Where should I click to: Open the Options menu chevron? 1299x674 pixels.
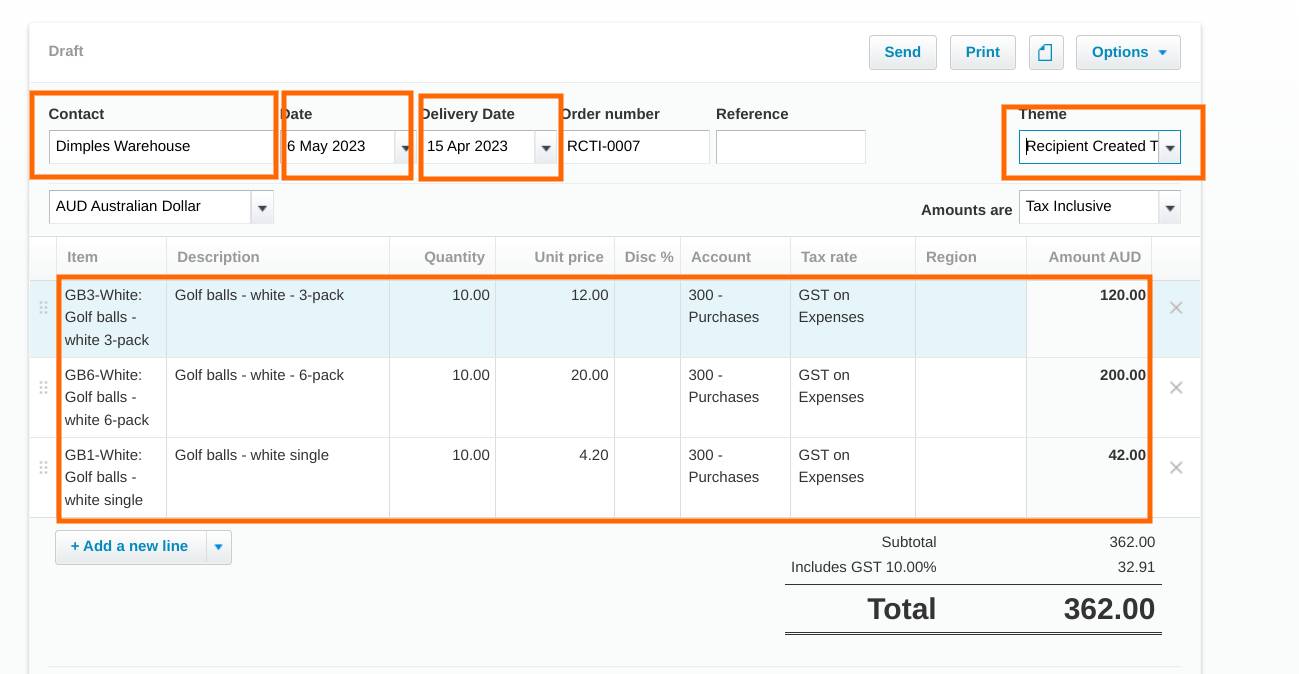[1161, 52]
